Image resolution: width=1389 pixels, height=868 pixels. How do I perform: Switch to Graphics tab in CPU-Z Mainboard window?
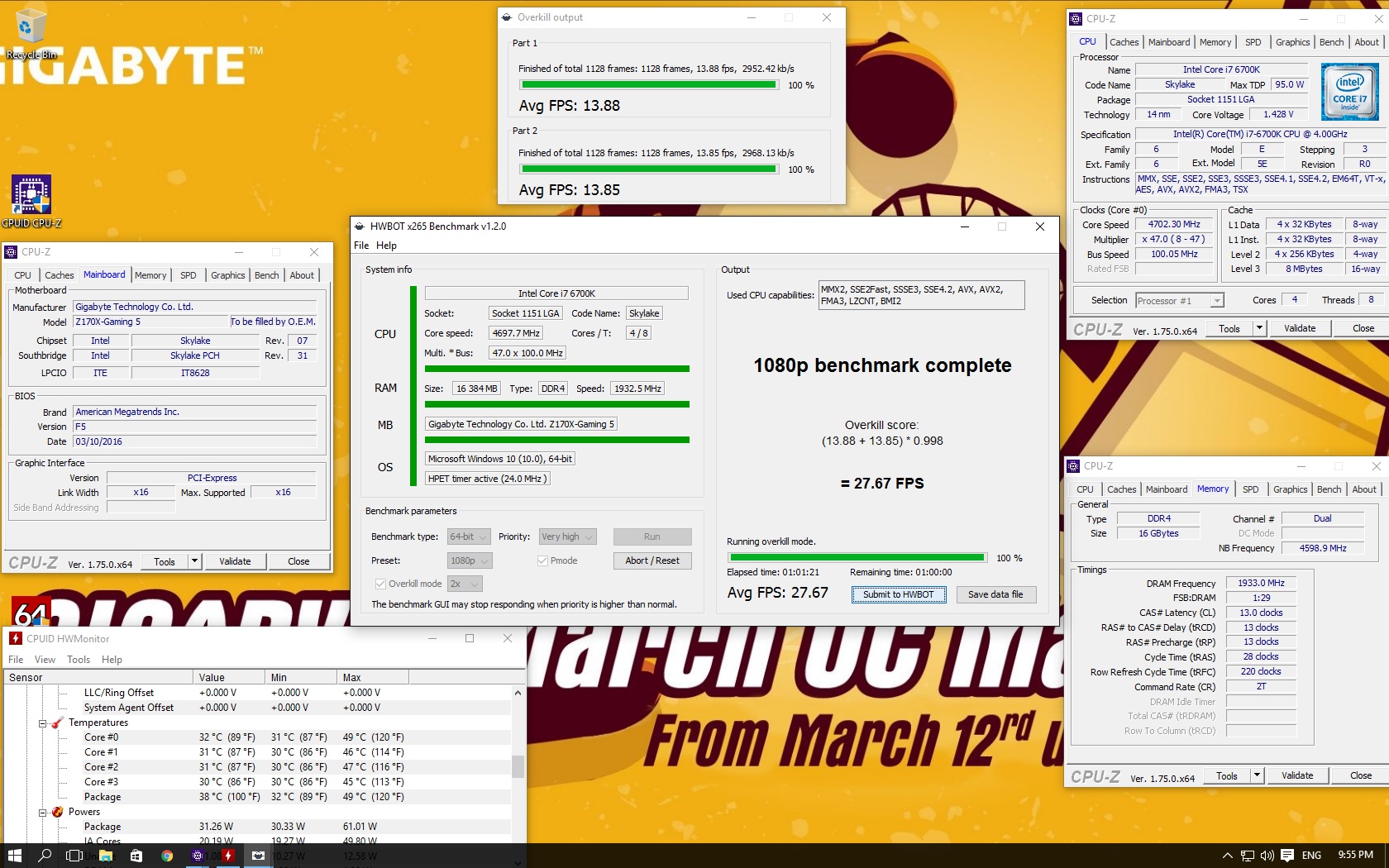pos(227,275)
